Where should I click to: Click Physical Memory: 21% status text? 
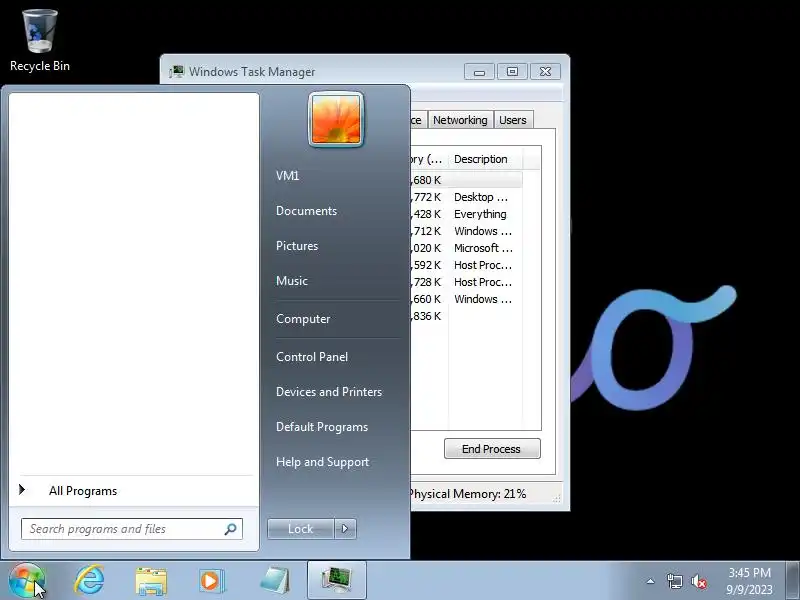pyautogui.click(x=467, y=494)
